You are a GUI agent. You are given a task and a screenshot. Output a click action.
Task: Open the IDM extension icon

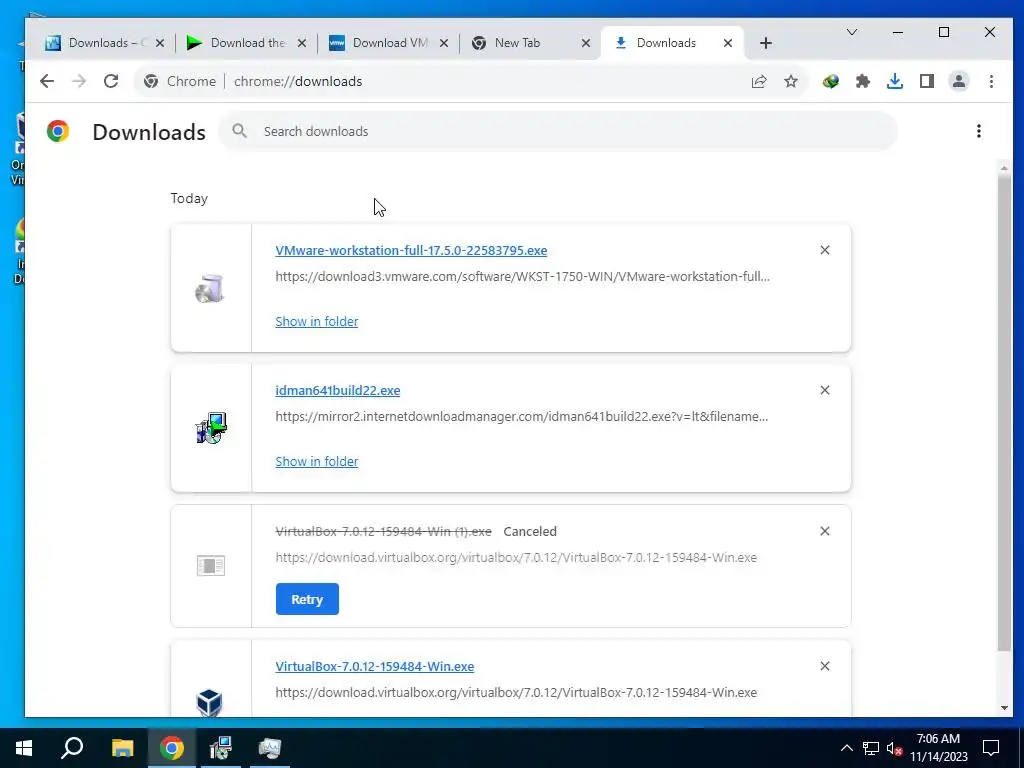pos(831,81)
